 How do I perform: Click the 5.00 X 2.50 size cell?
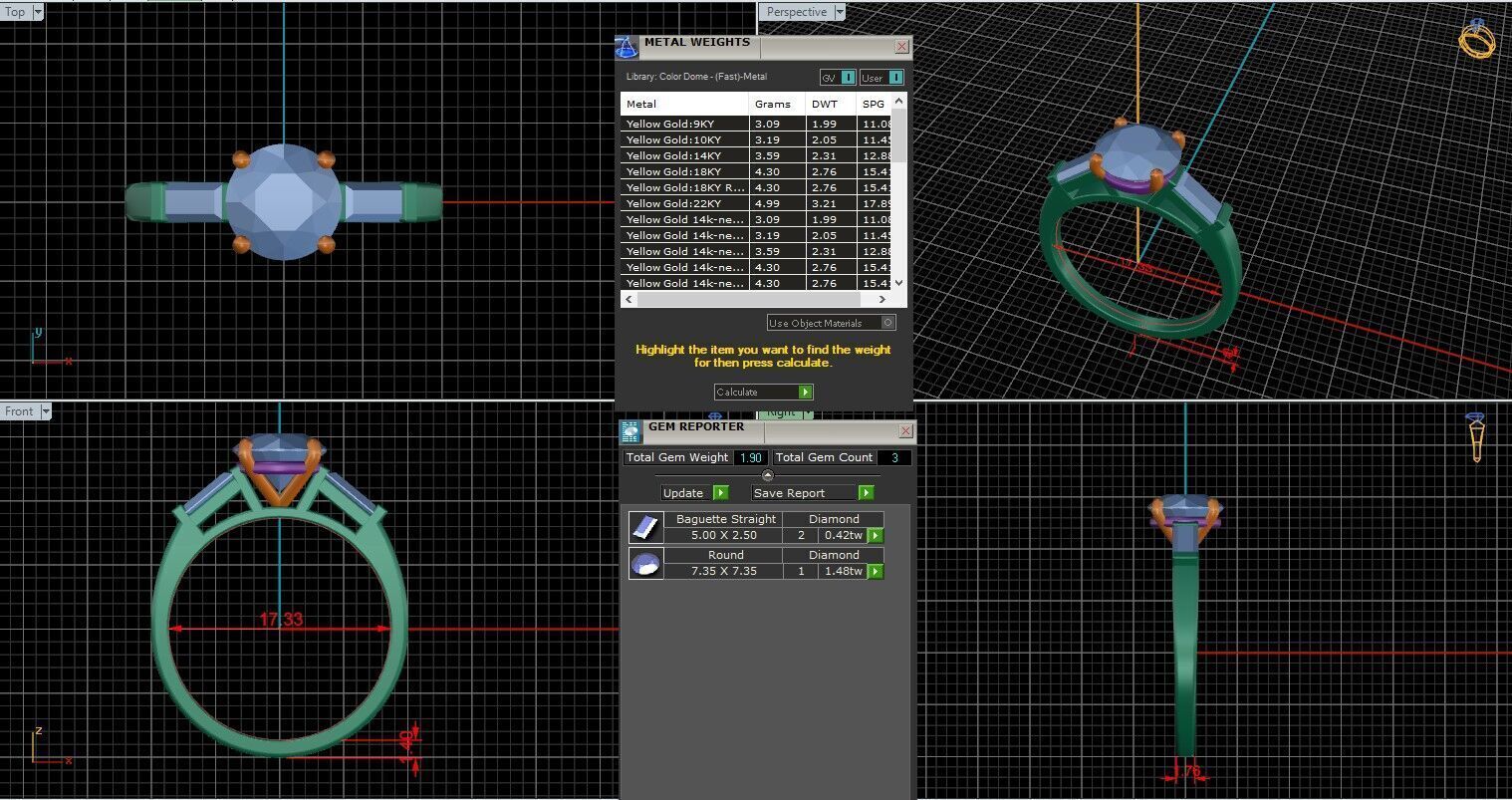coord(724,535)
